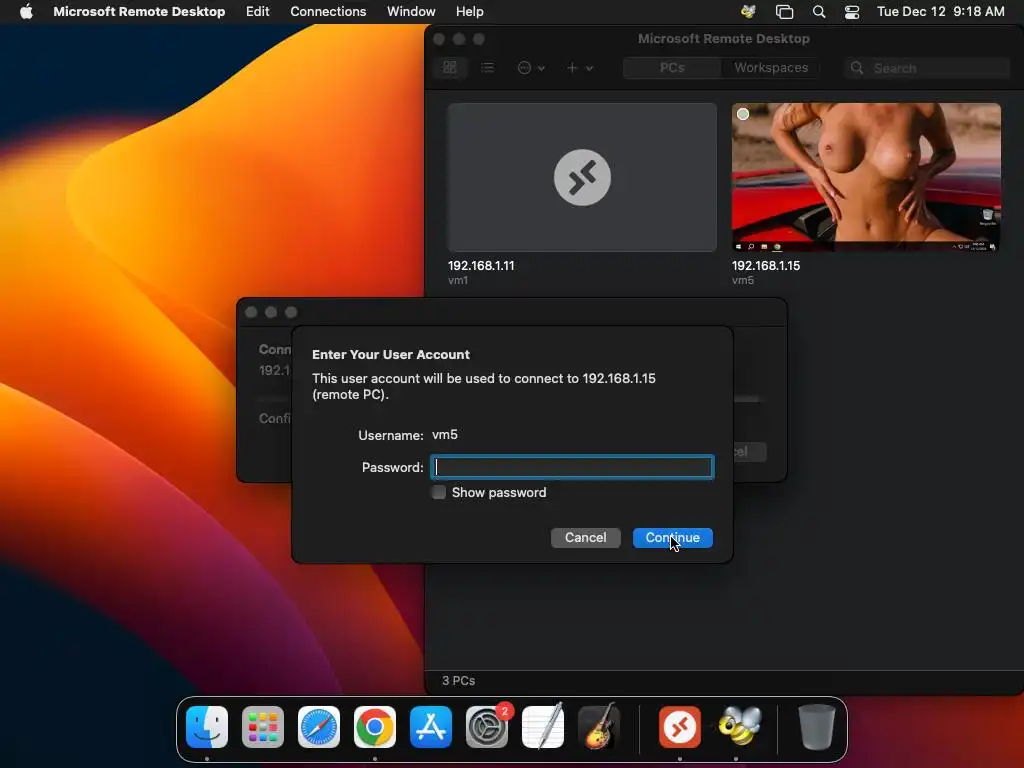Image resolution: width=1024 pixels, height=768 pixels.
Task: Click the date and time in menu bar
Action: pos(940,11)
